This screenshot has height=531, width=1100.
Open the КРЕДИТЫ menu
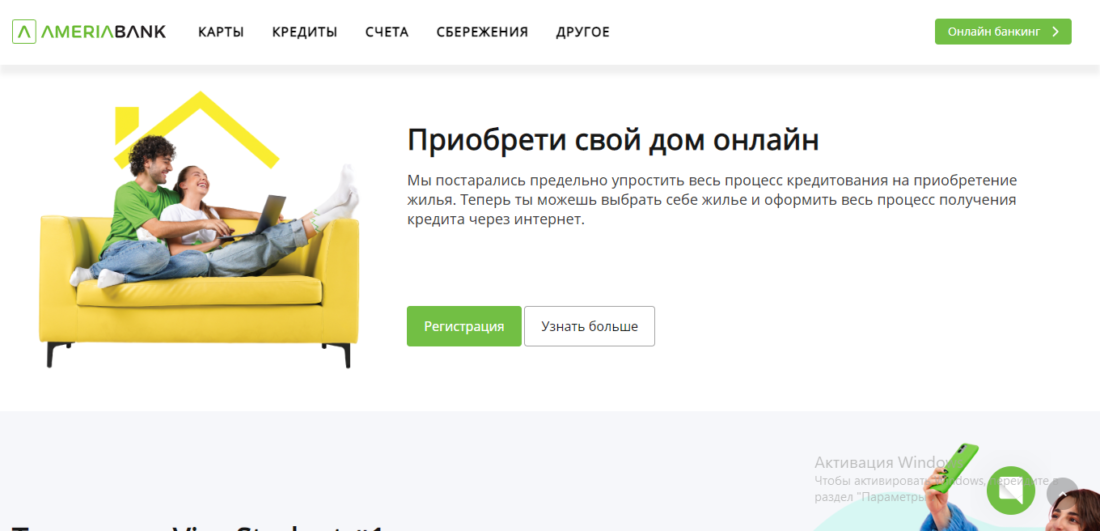pyautogui.click(x=304, y=32)
